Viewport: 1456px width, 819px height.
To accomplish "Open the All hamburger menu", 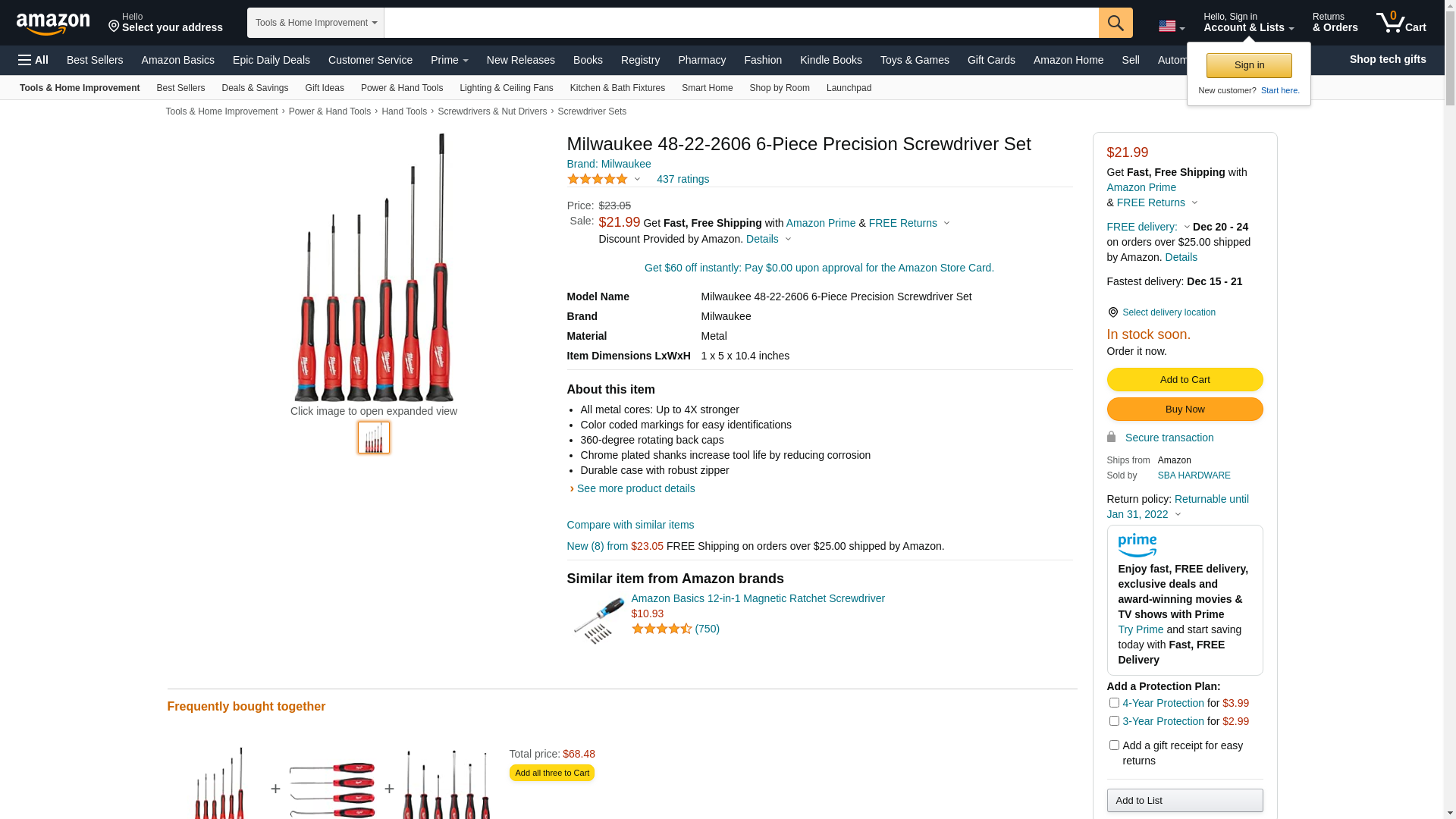I will coord(33,60).
